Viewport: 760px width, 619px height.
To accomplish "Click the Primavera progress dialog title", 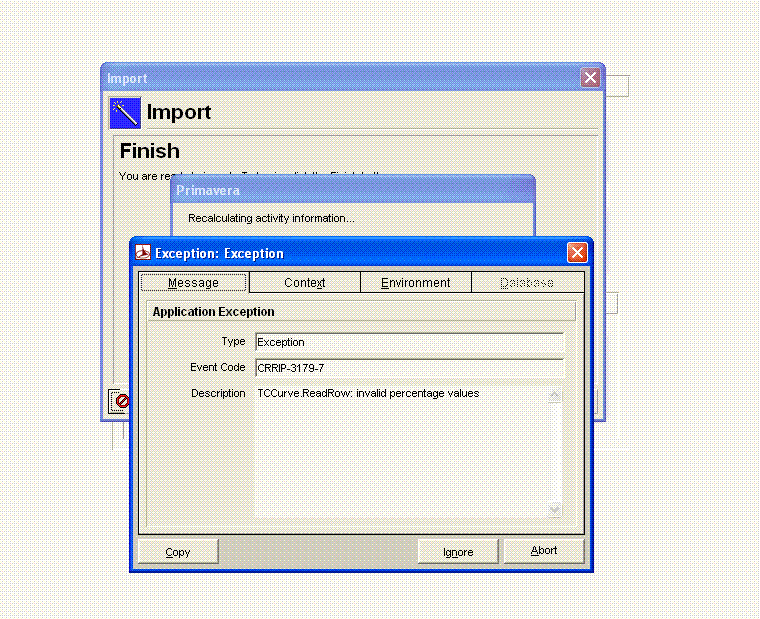I will coord(208,190).
